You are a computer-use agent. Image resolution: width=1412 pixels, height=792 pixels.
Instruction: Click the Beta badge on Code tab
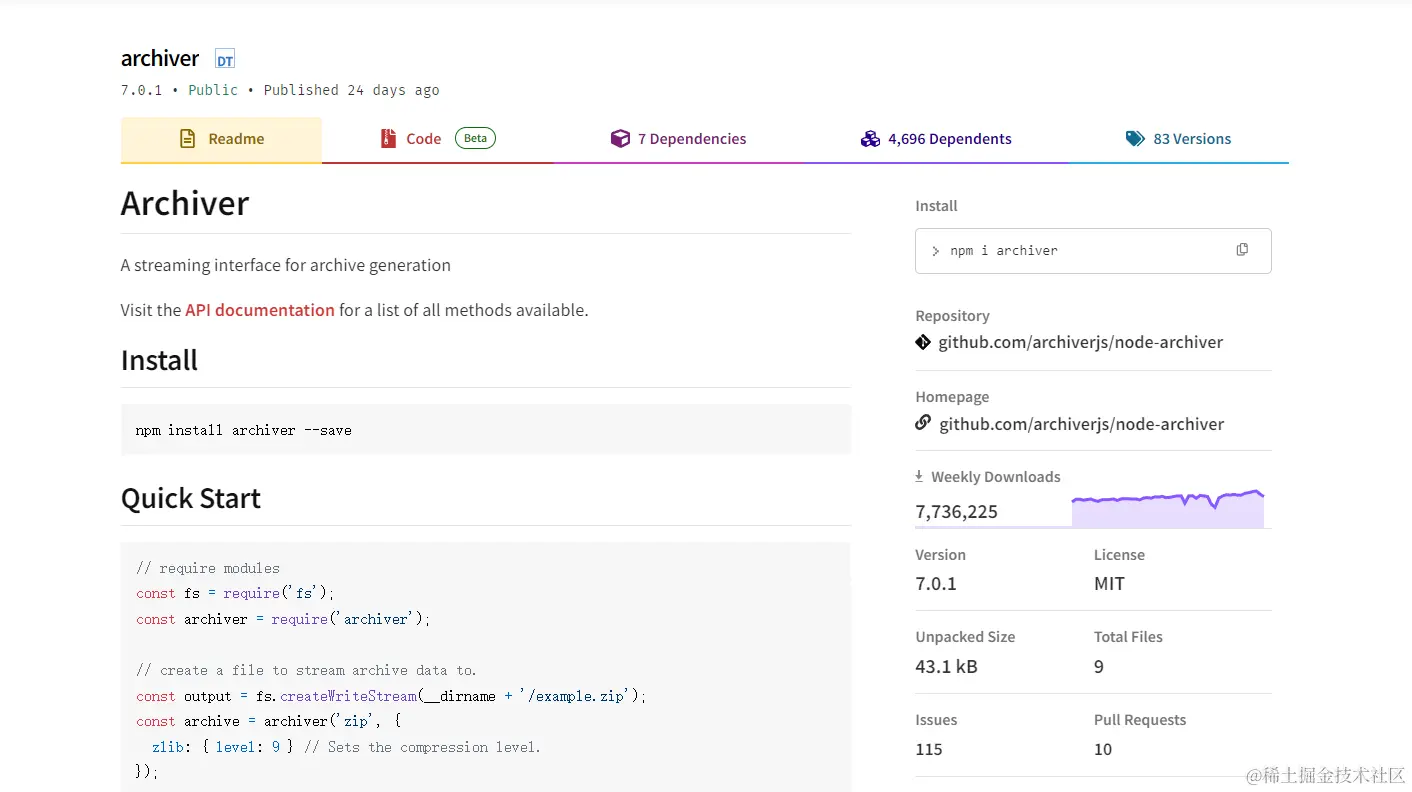coord(475,138)
